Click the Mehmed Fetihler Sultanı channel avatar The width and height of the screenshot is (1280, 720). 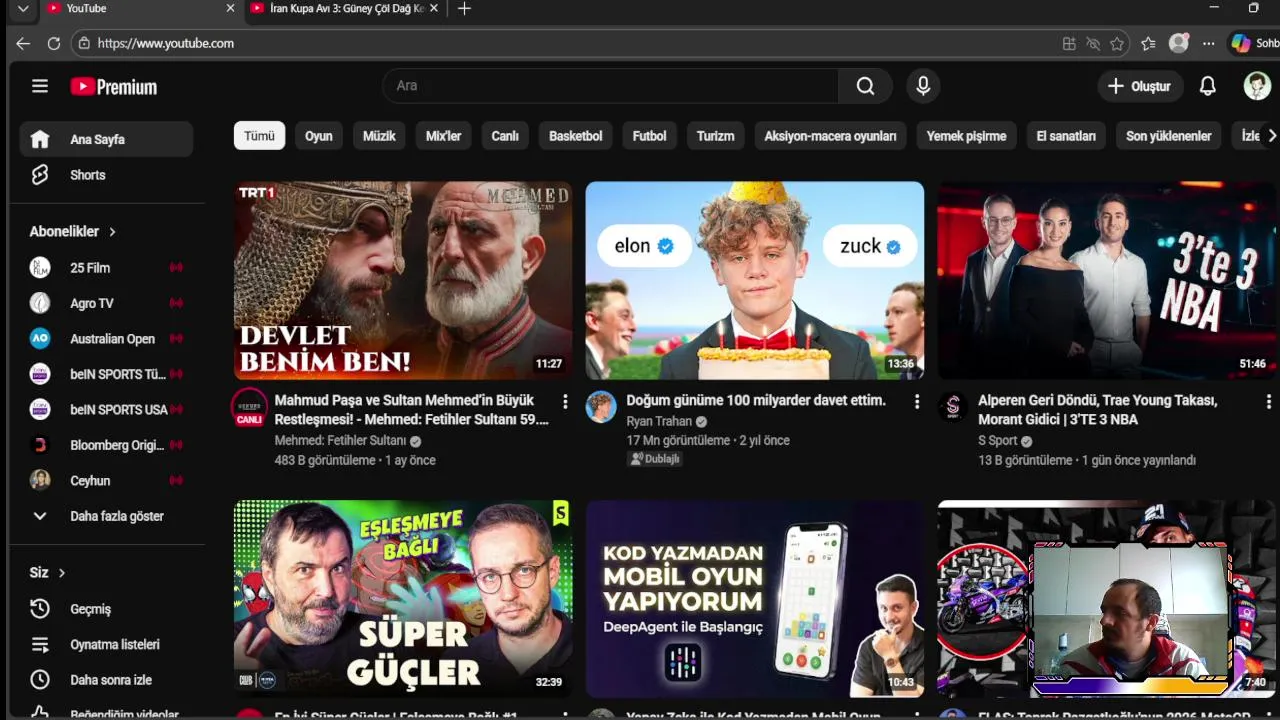click(x=249, y=407)
